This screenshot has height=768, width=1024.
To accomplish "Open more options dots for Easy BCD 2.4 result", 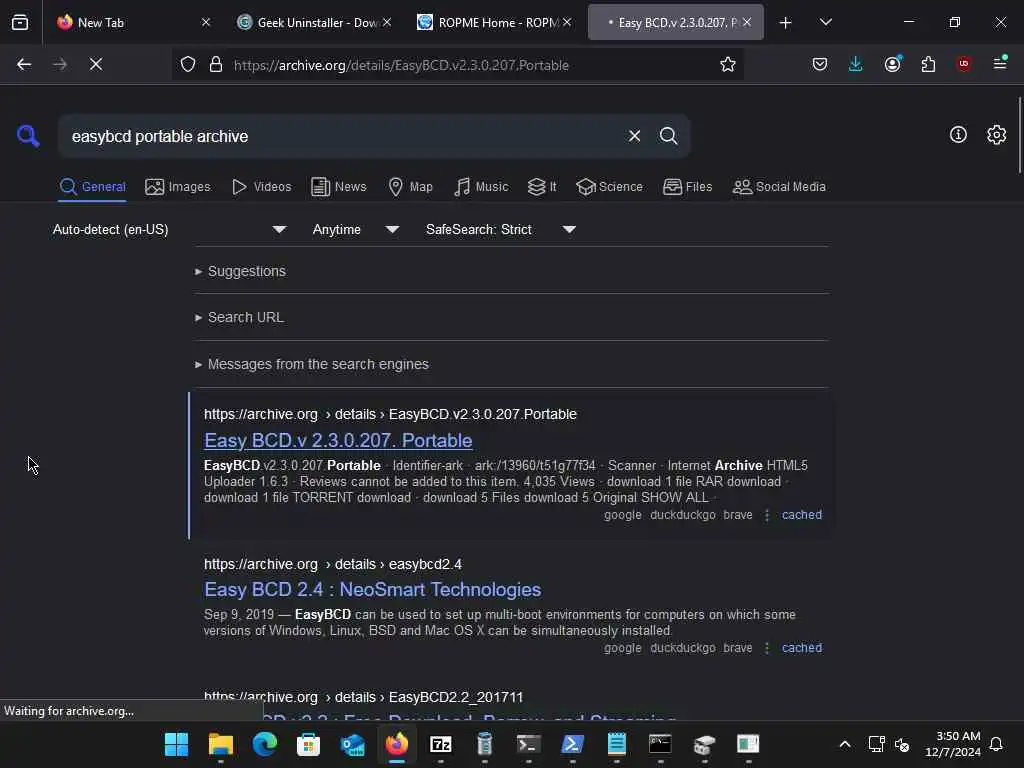I will click(767, 648).
